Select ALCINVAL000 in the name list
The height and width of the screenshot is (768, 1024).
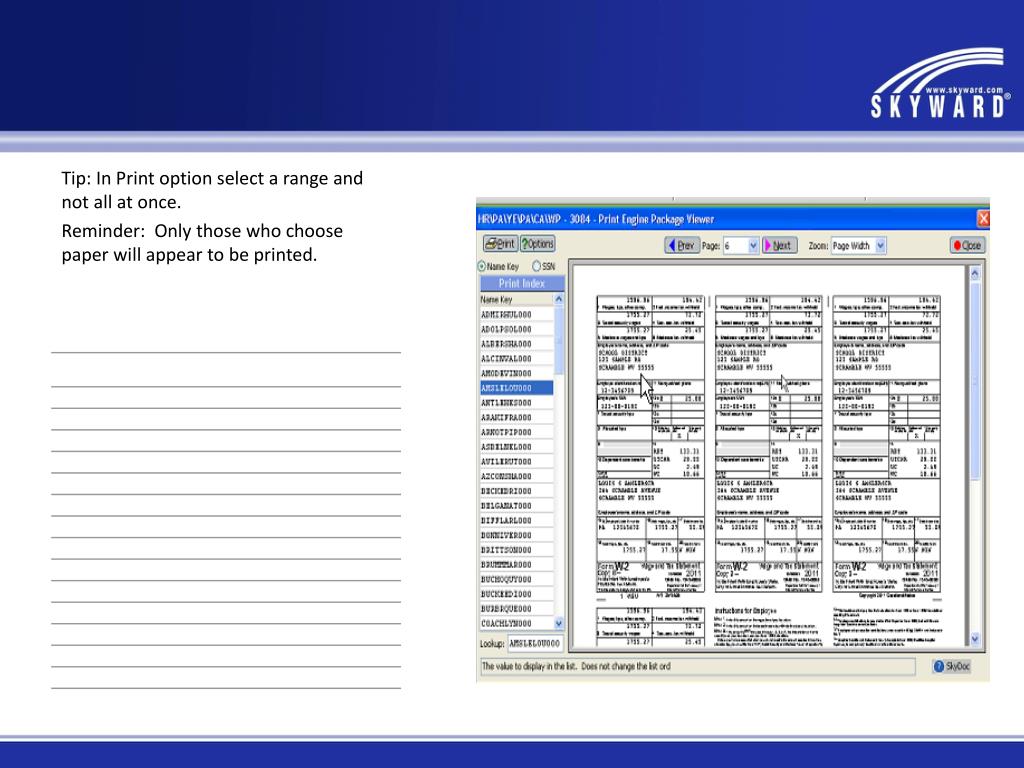(x=517, y=359)
